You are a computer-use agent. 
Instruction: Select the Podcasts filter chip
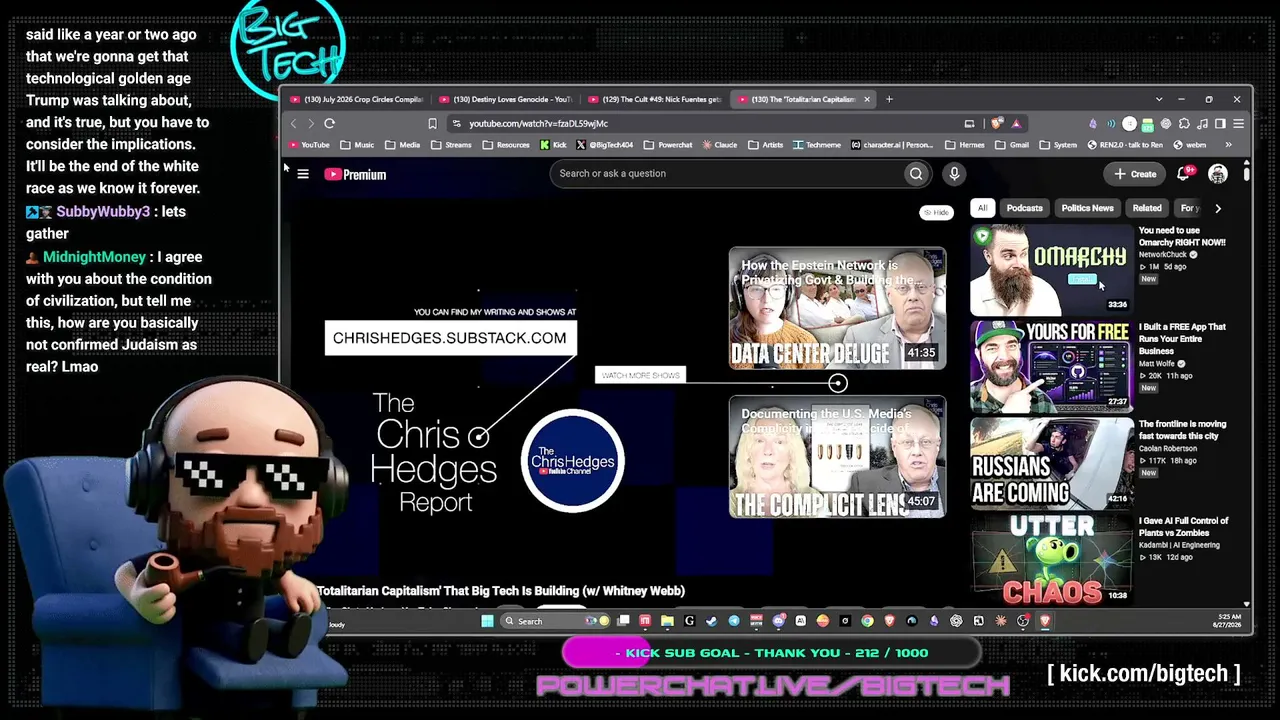(1024, 208)
